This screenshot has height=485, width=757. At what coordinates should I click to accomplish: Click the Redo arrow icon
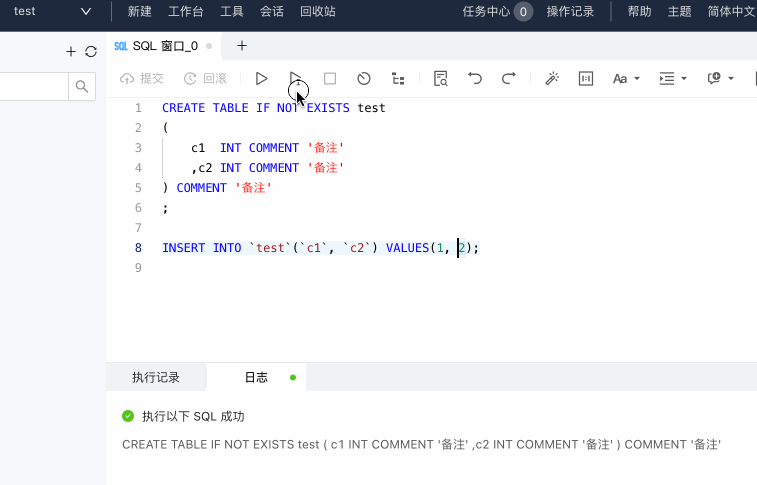tap(508, 78)
